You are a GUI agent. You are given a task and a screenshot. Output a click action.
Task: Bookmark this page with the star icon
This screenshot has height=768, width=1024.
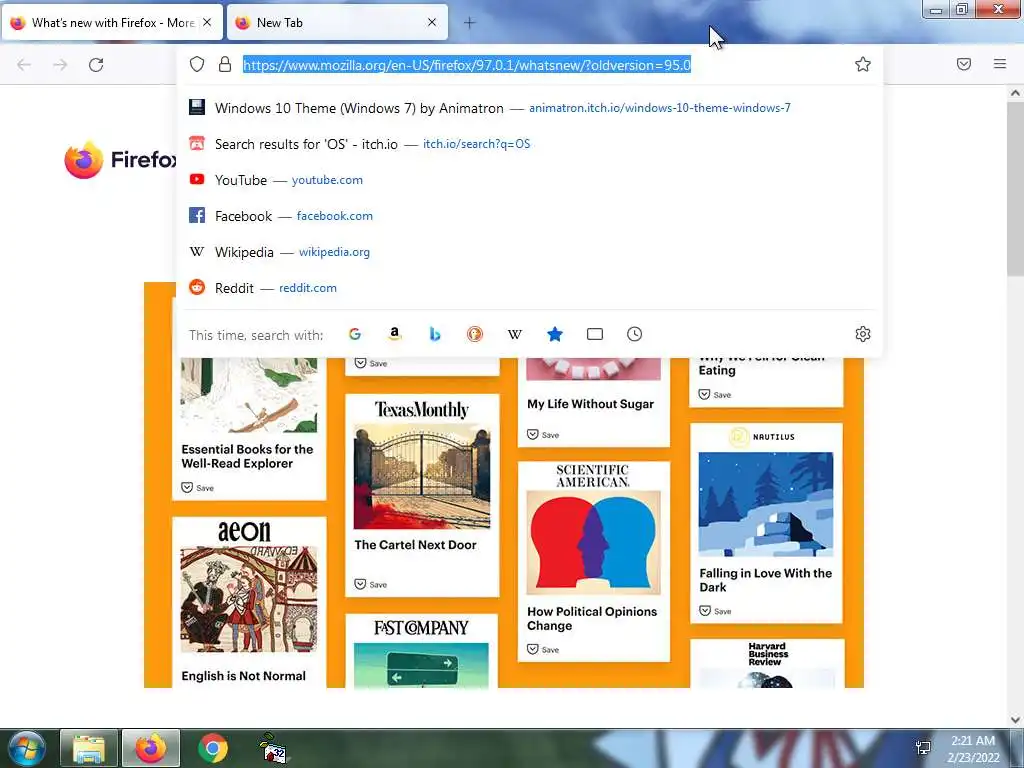pyautogui.click(x=863, y=64)
